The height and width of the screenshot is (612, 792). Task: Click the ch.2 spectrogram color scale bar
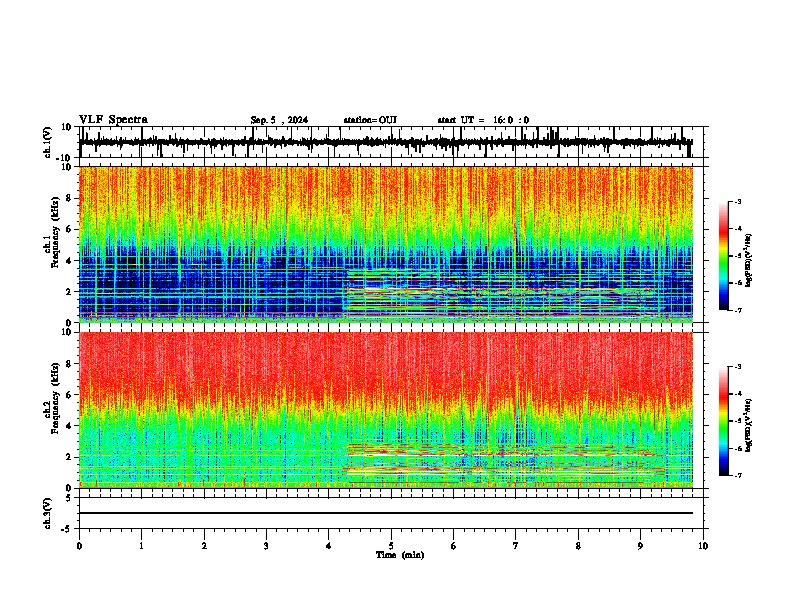(x=723, y=421)
